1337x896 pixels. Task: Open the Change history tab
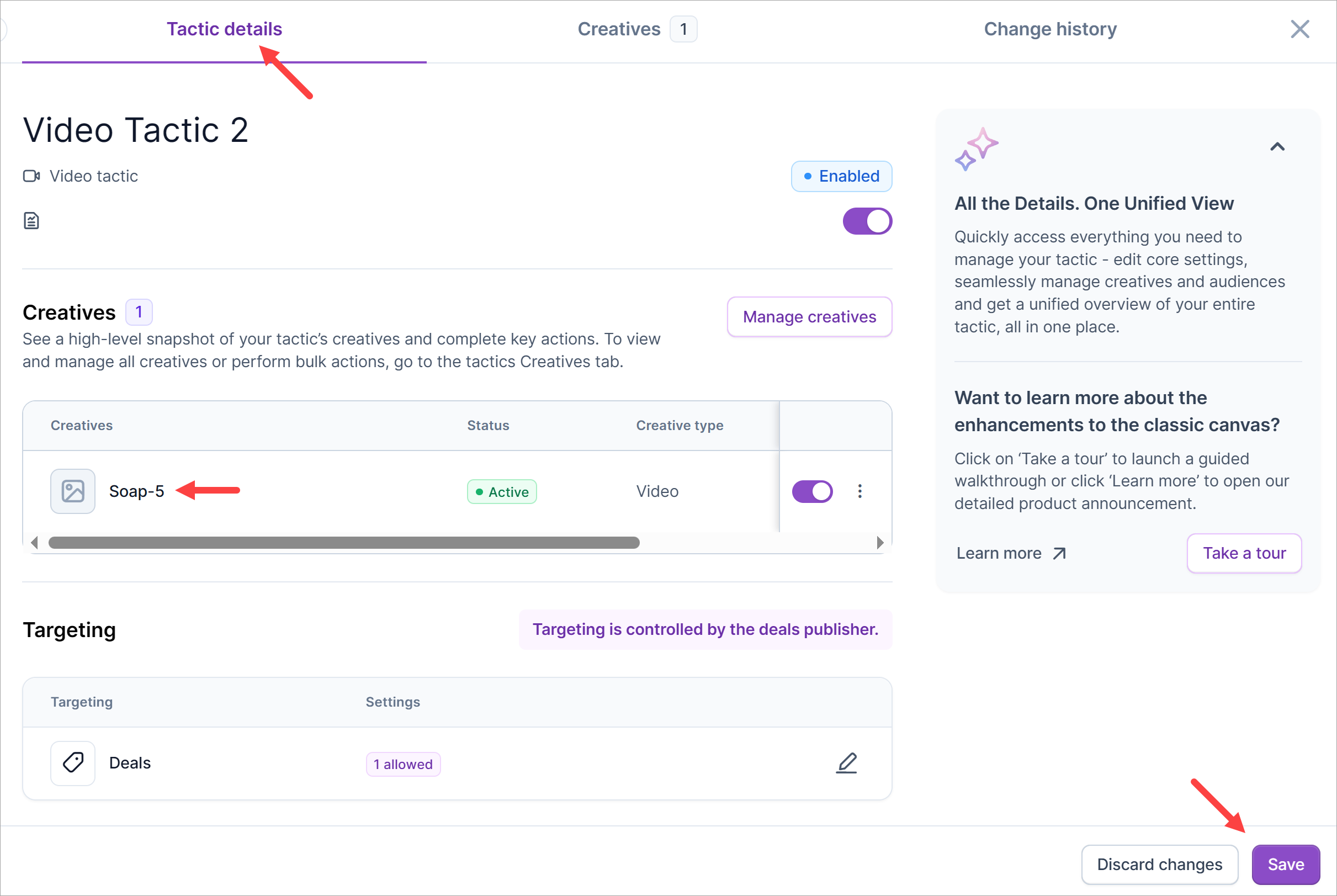1049,29
